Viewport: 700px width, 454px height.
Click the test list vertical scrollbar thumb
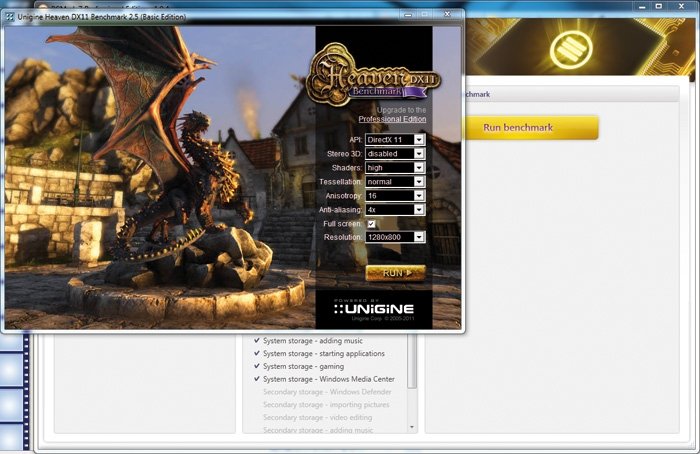pos(412,361)
